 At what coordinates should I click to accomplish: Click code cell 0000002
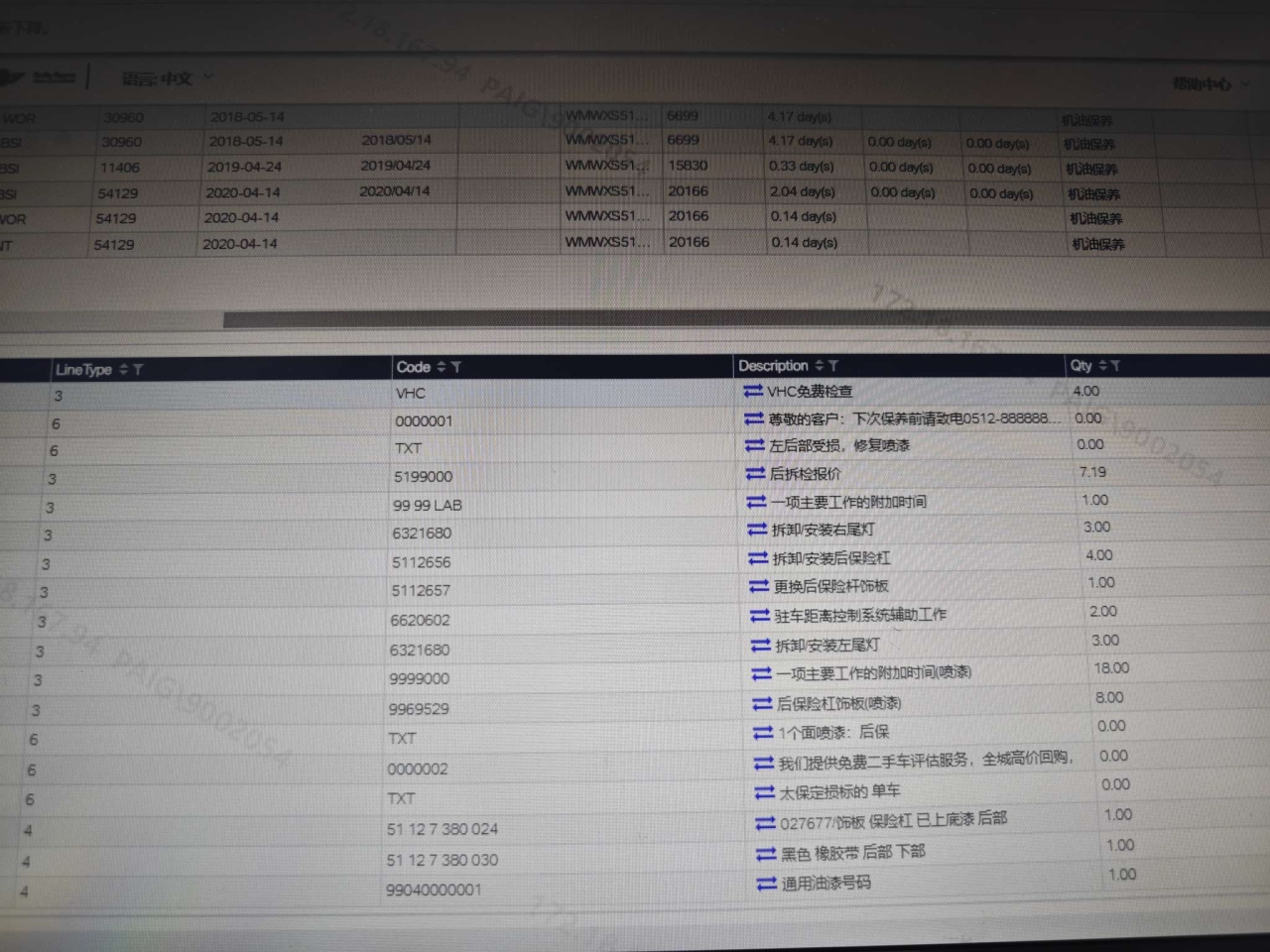(418, 770)
